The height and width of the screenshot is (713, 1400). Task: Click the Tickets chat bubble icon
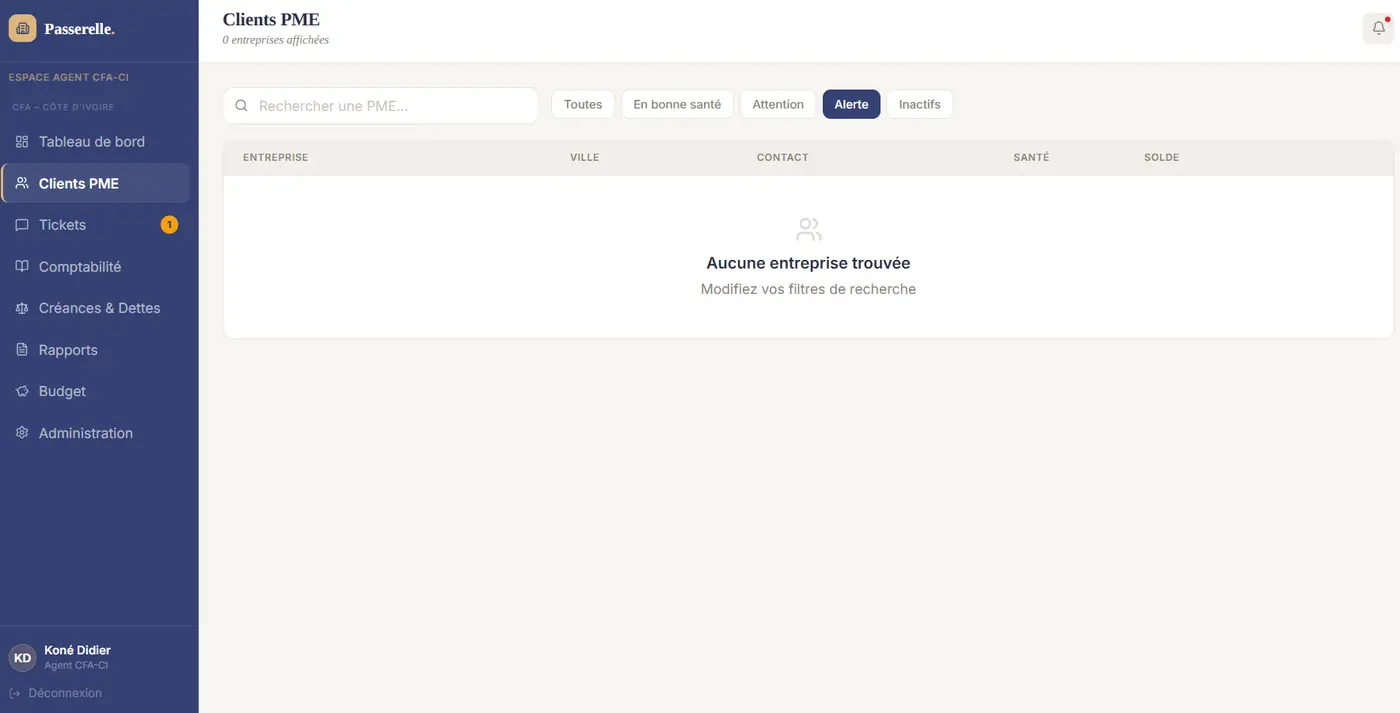click(22, 225)
